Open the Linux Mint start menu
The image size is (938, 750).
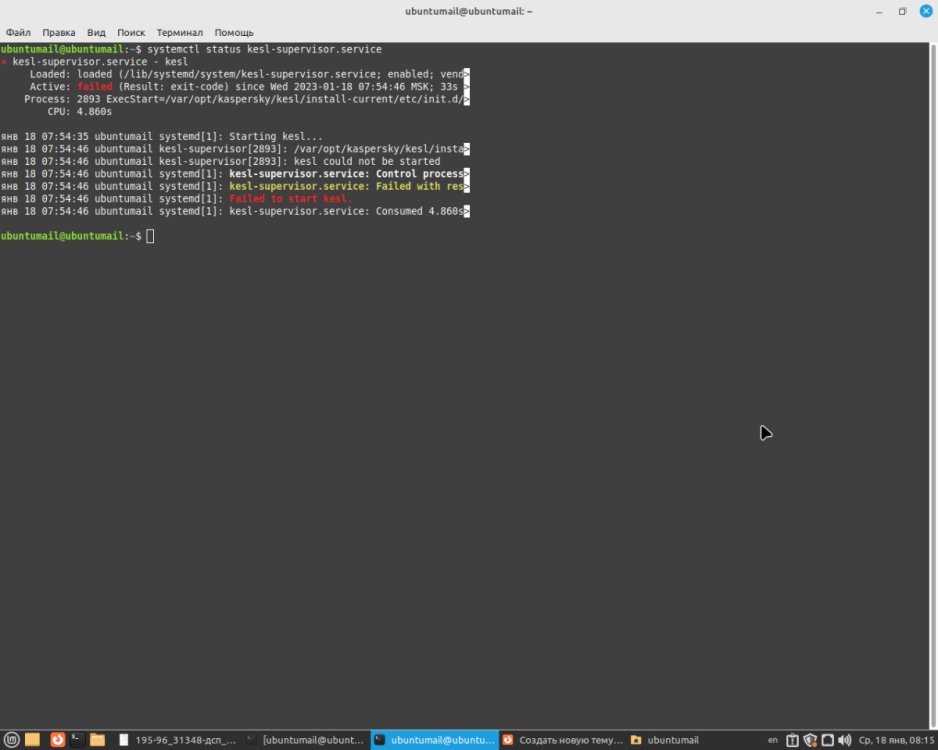click(11, 740)
